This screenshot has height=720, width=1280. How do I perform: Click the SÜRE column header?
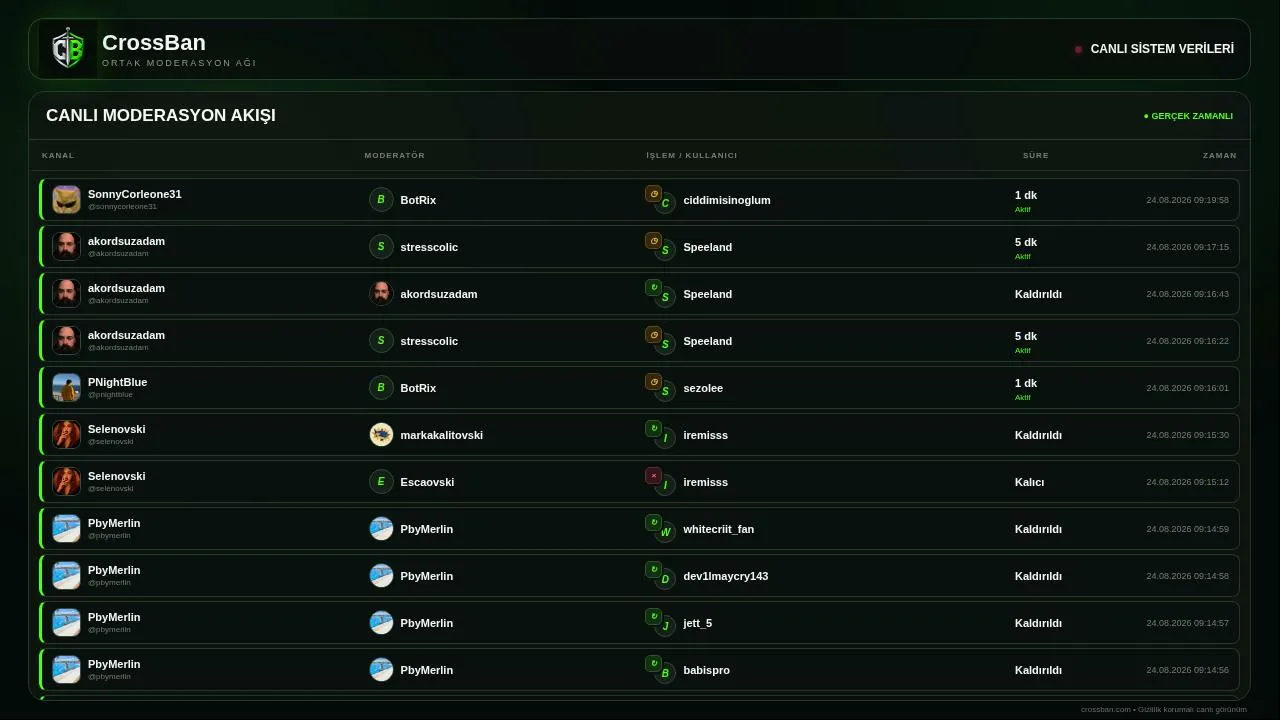(x=1036, y=155)
